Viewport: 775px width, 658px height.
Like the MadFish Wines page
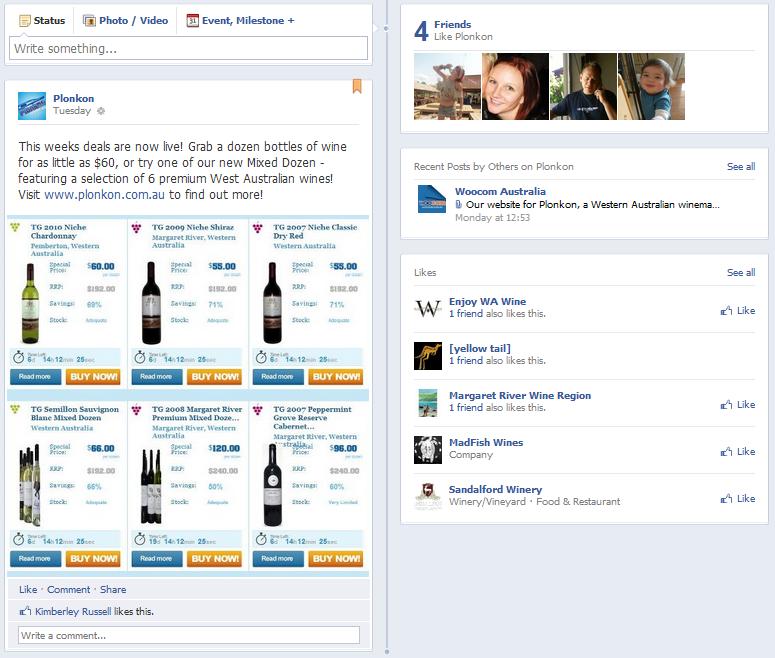[738, 451]
